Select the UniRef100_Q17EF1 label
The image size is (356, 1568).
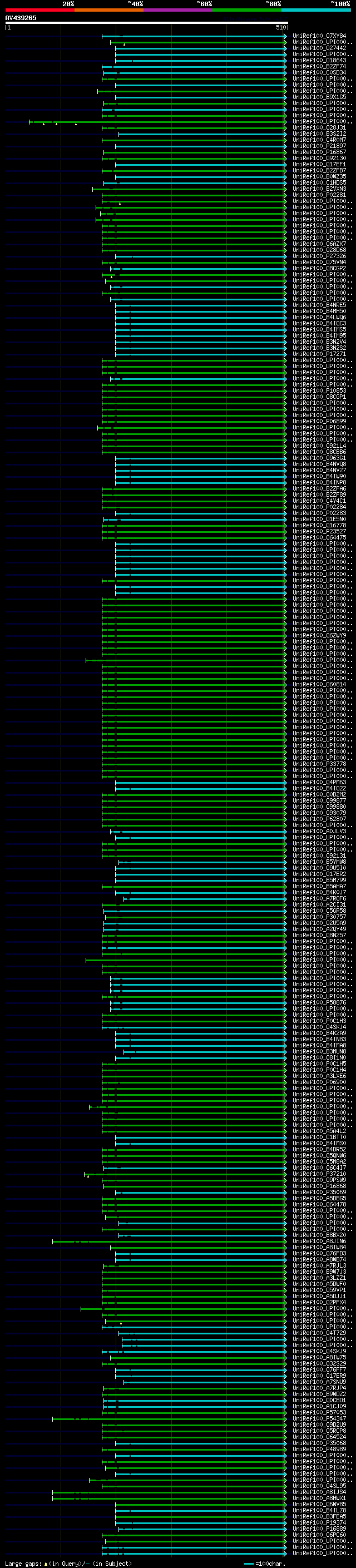[x=319, y=164]
